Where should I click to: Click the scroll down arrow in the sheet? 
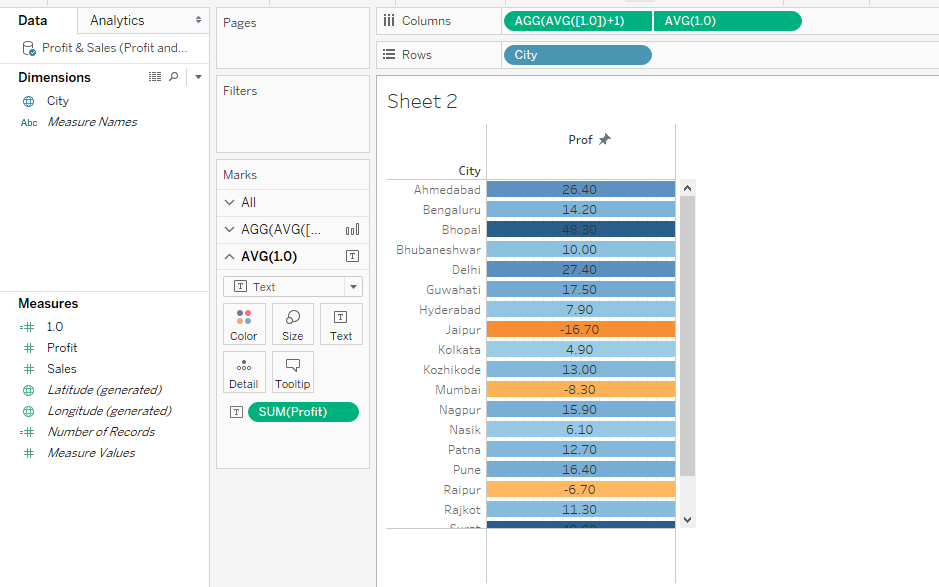point(686,519)
